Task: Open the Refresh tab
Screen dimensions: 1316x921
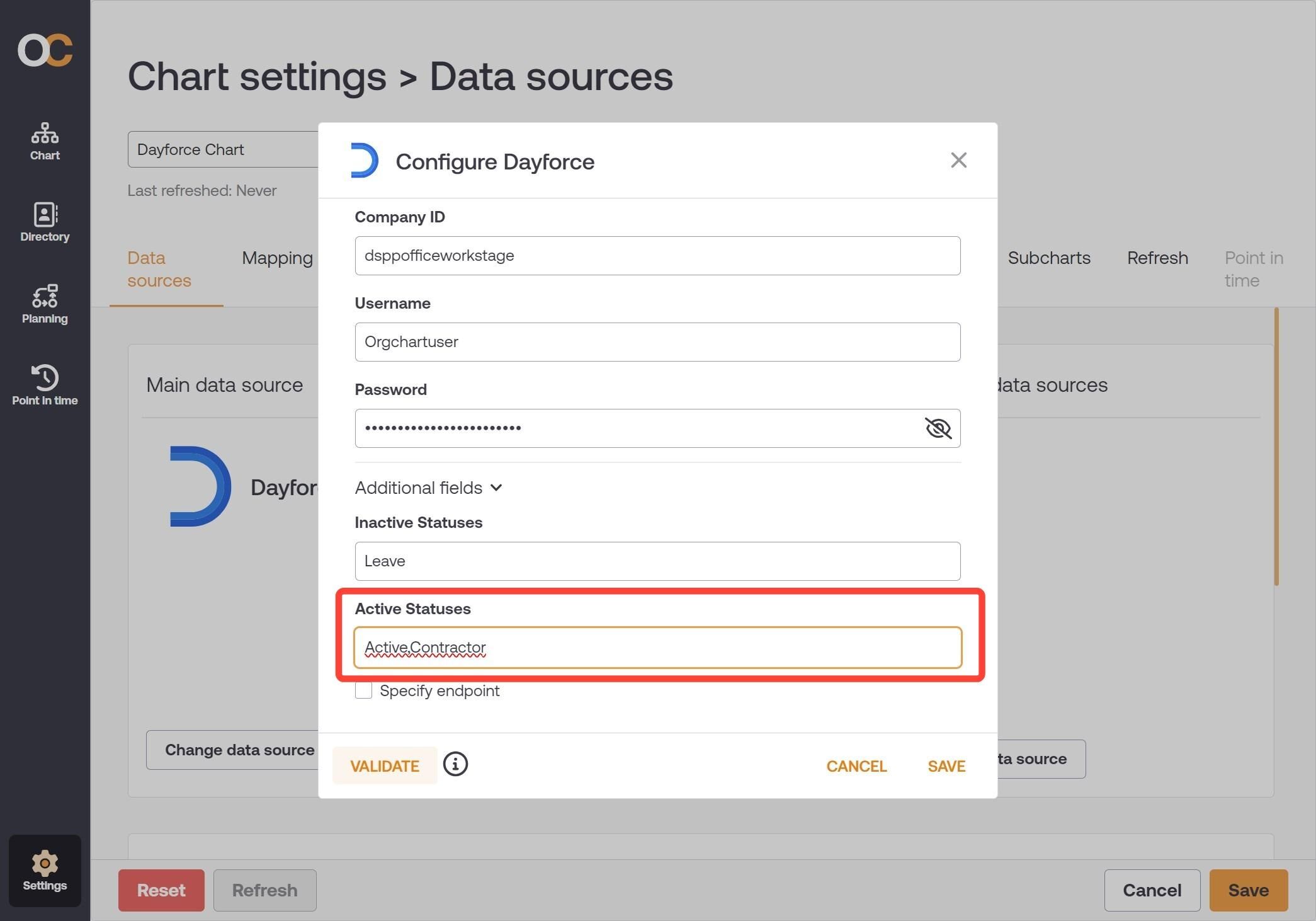Action: (1157, 258)
